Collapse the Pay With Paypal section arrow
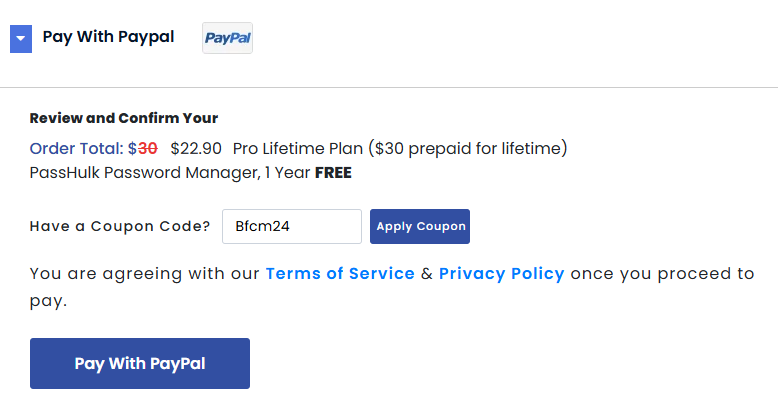This screenshot has height=417, width=778. 21,39
